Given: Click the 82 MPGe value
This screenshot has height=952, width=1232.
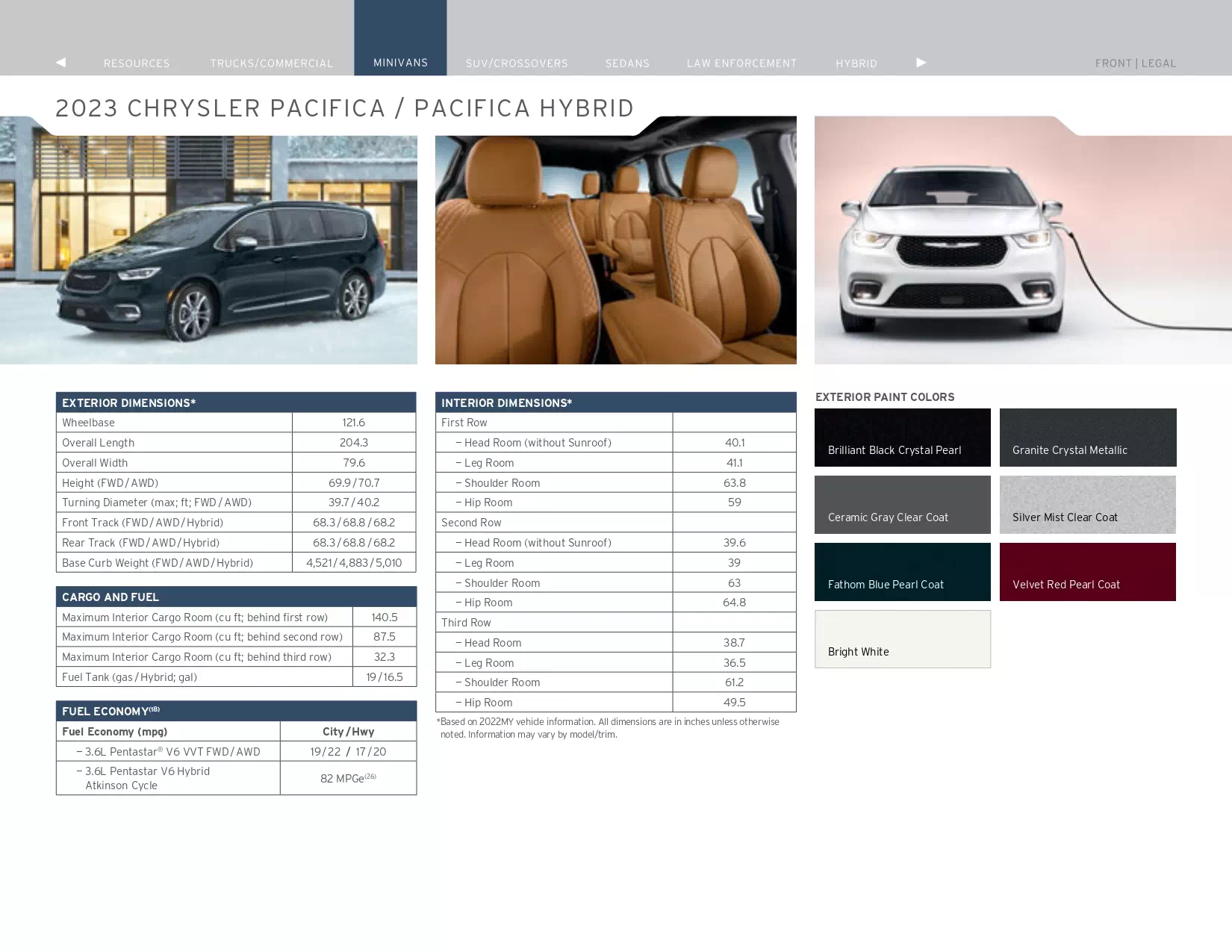Looking at the screenshot, I should pos(349,778).
